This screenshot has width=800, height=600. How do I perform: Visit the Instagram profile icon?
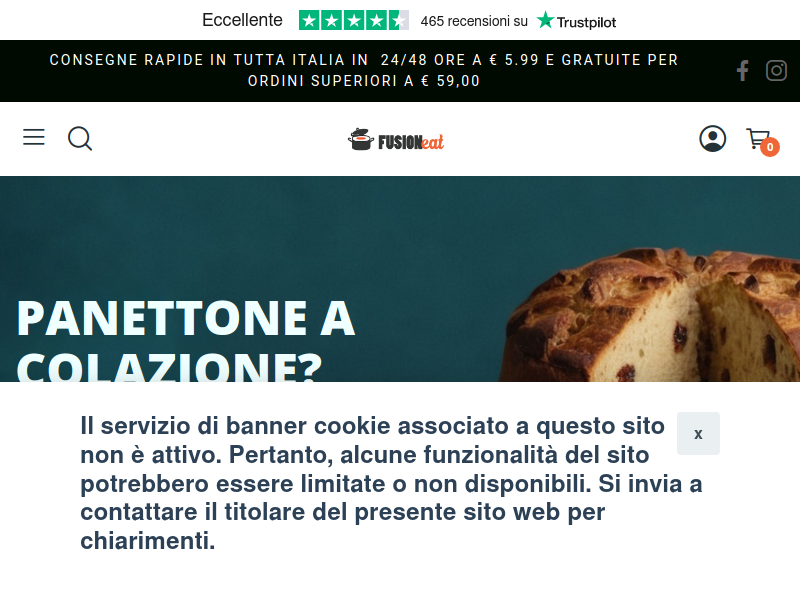(x=776, y=70)
